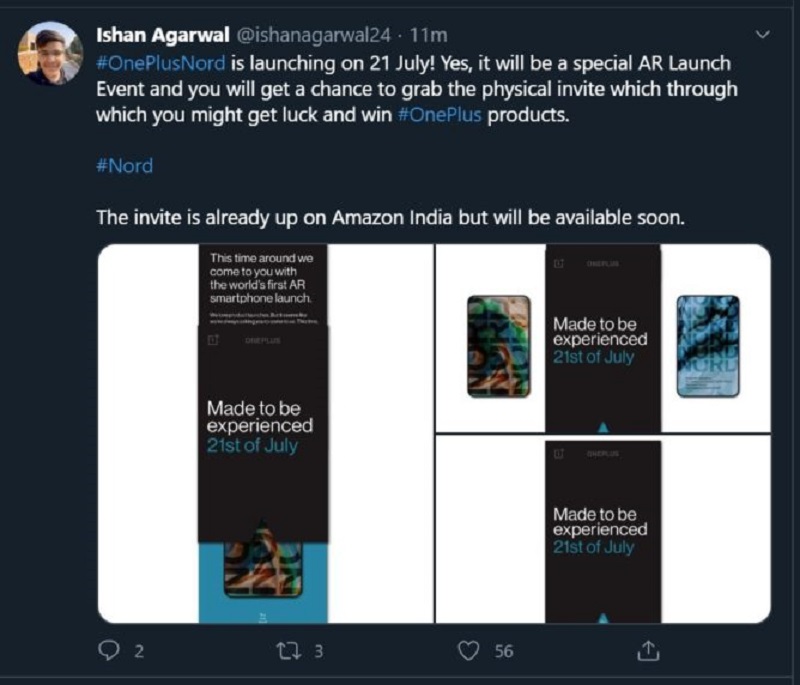Retweet this tweet using the arrows icon
The image size is (800, 685).
(x=288, y=651)
